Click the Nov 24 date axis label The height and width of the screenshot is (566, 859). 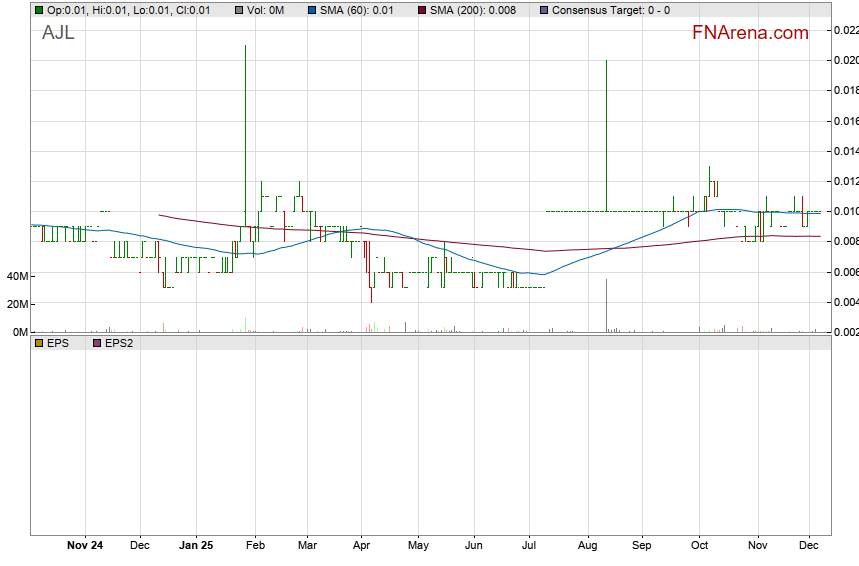click(x=84, y=546)
